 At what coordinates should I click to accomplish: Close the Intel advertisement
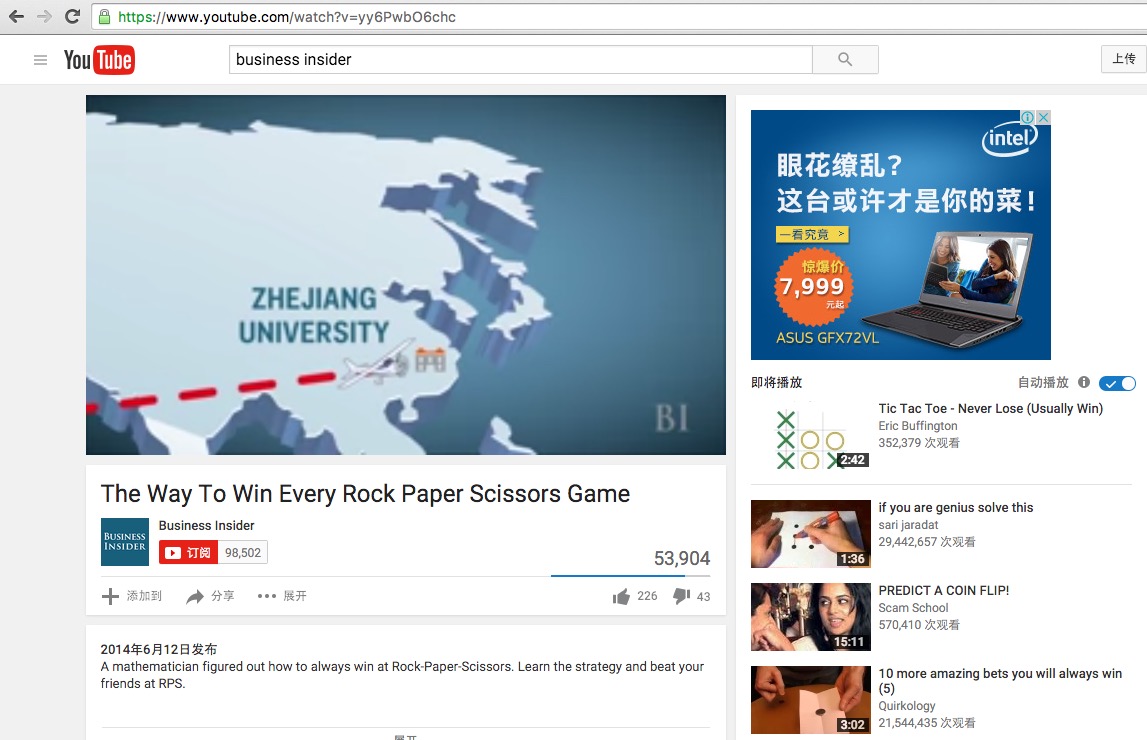[x=1044, y=117]
